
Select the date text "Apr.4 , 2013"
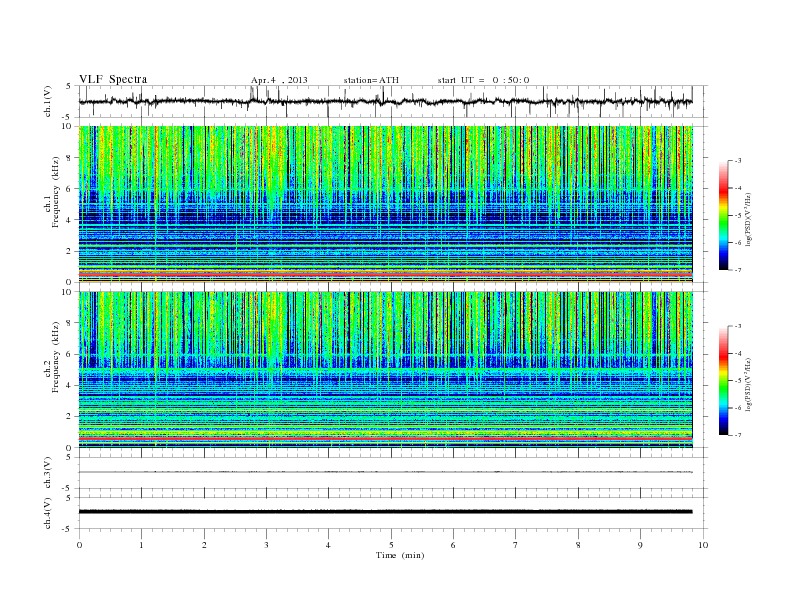pos(279,80)
